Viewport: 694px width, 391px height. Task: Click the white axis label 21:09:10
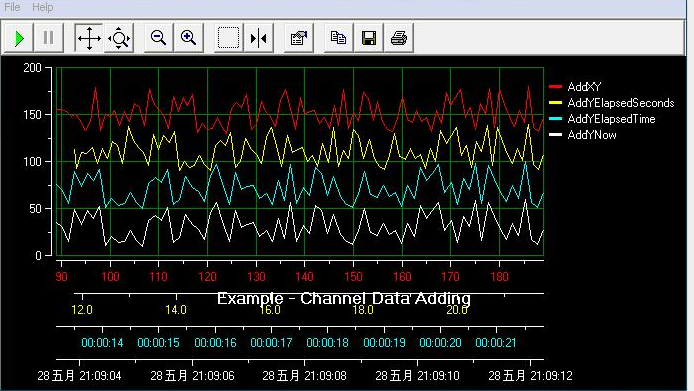click(x=438, y=376)
